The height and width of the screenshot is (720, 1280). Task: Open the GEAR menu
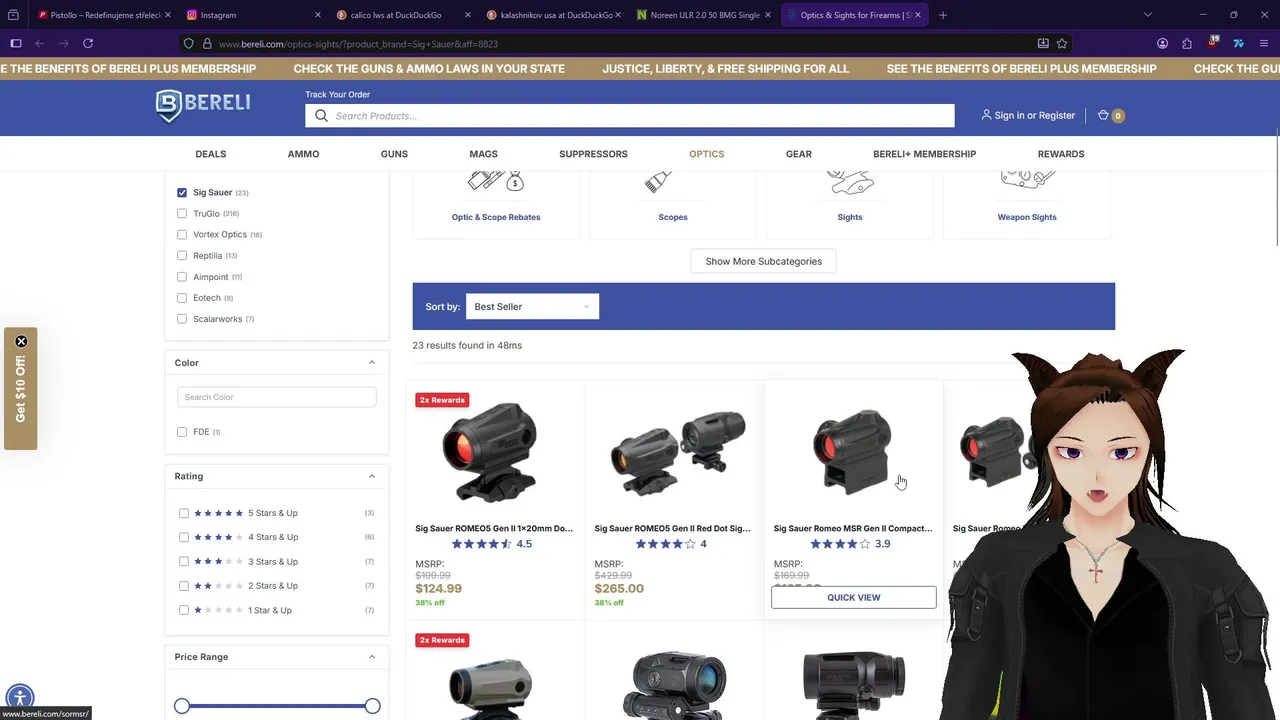pos(799,154)
